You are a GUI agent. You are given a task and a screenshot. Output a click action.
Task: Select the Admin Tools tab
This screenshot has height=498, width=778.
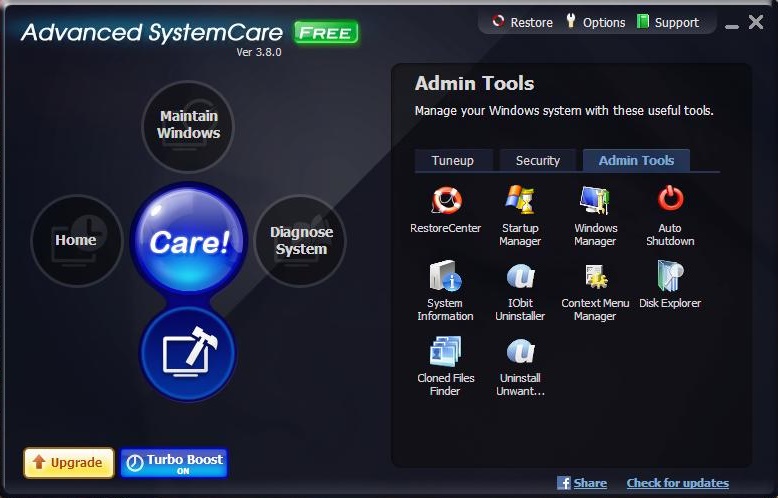pyautogui.click(x=636, y=160)
